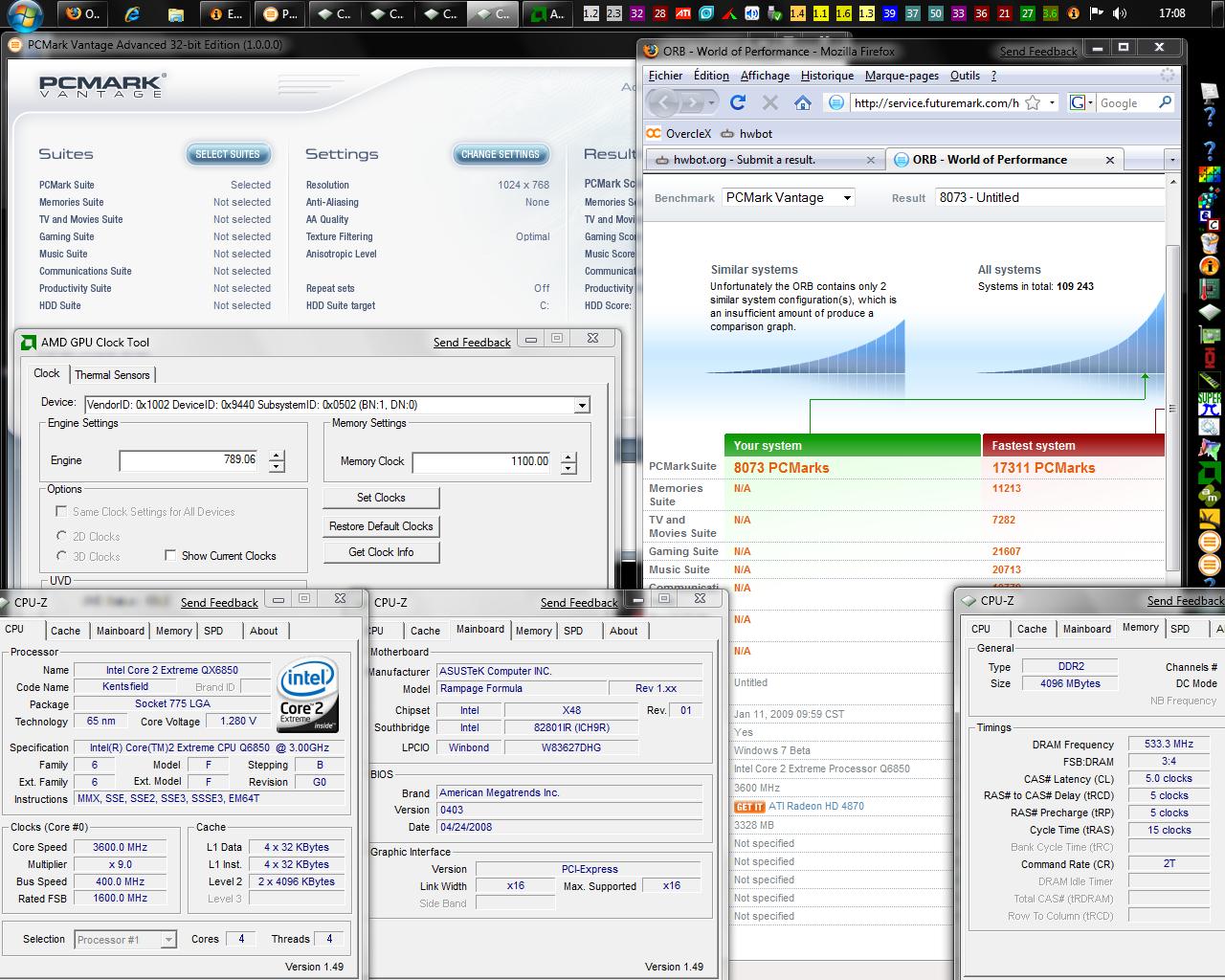Screen dimensions: 1225x980
Task: Enable the Show Current Clocks checkbox
Action: pyautogui.click(x=170, y=555)
